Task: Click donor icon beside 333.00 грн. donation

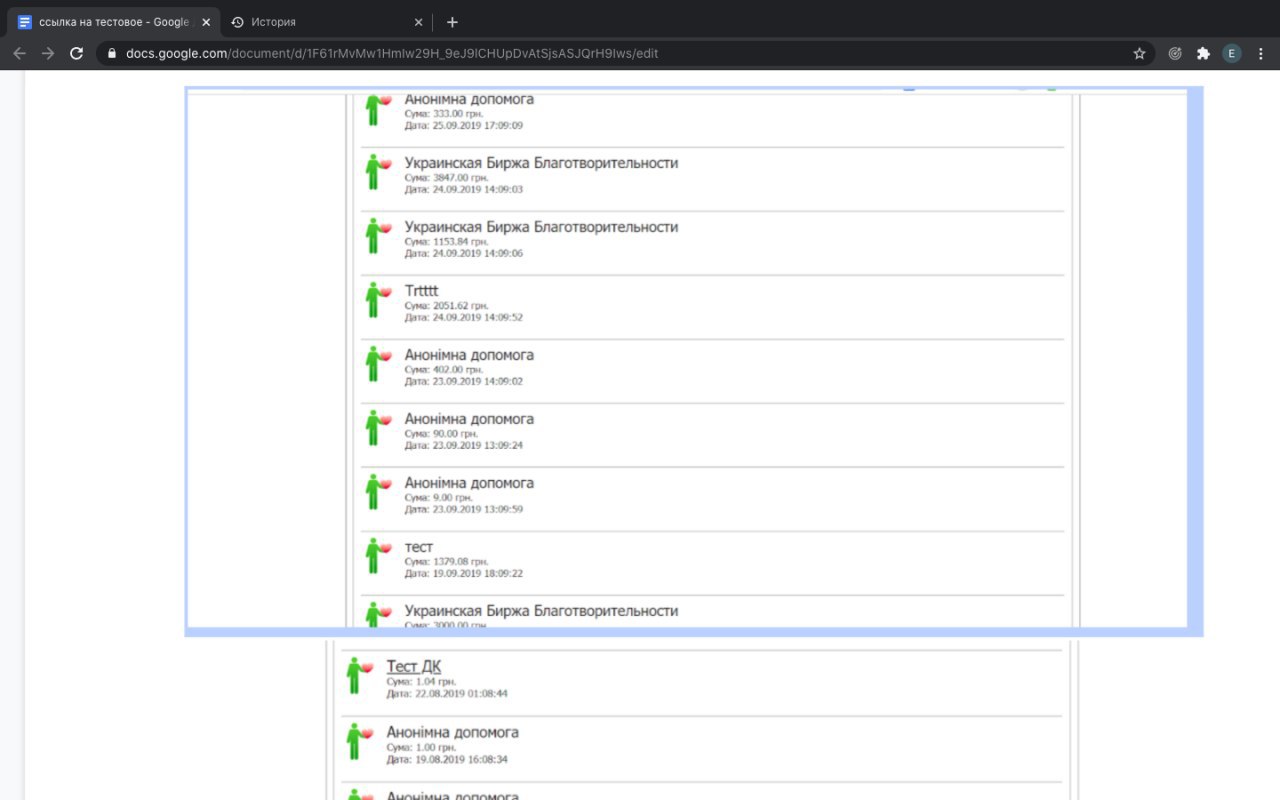Action: (377, 108)
